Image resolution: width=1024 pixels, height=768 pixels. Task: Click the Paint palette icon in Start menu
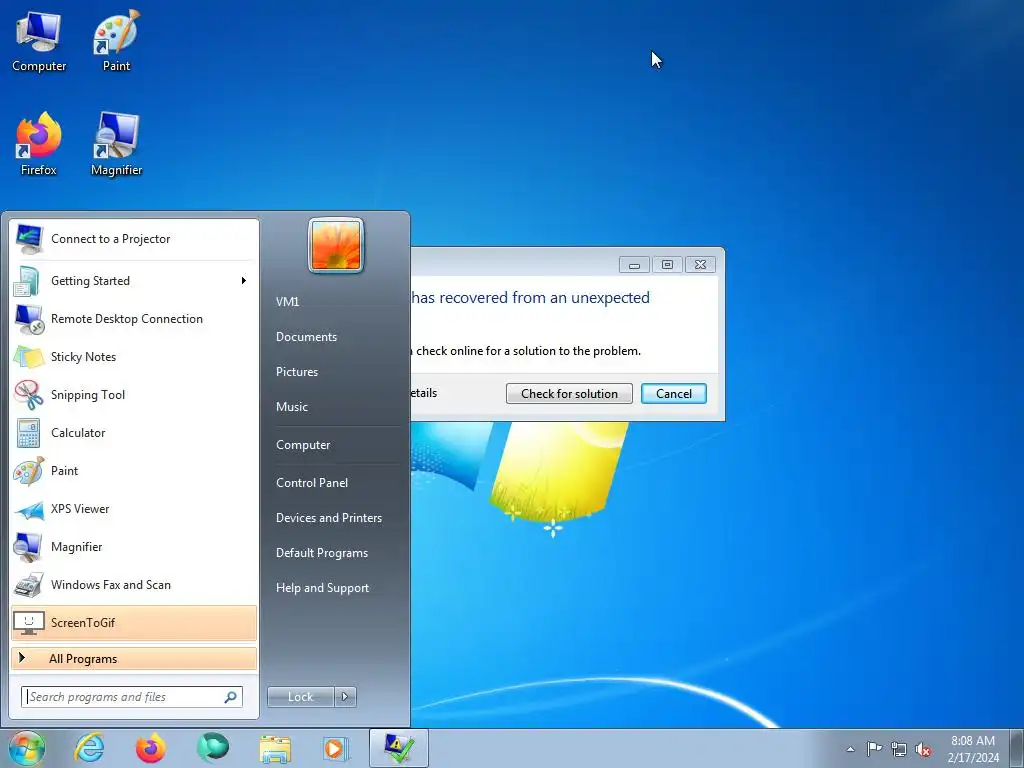click(x=29, y=471)
